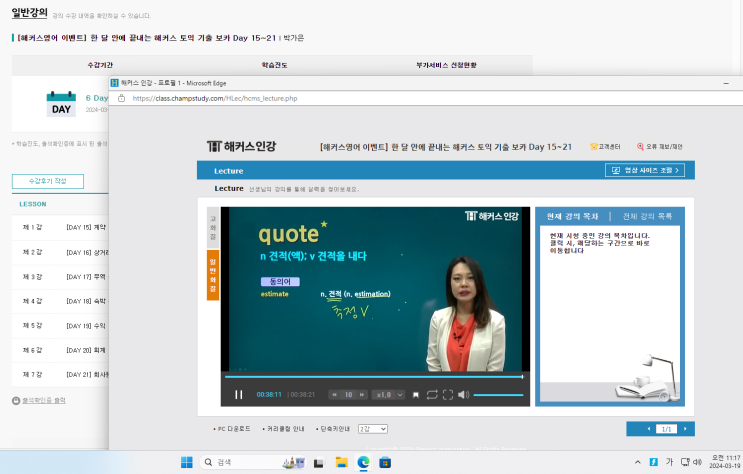Click the 수강기간 column header

pyautogui.click(x=100, y=65)
